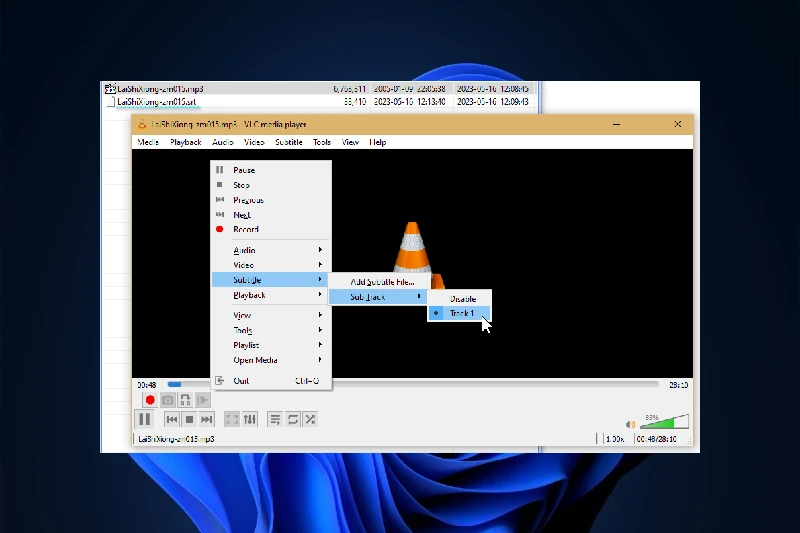This screenshot has height=533, width=800.
Task: Adjust the volume slider
Action: [664, 422]
